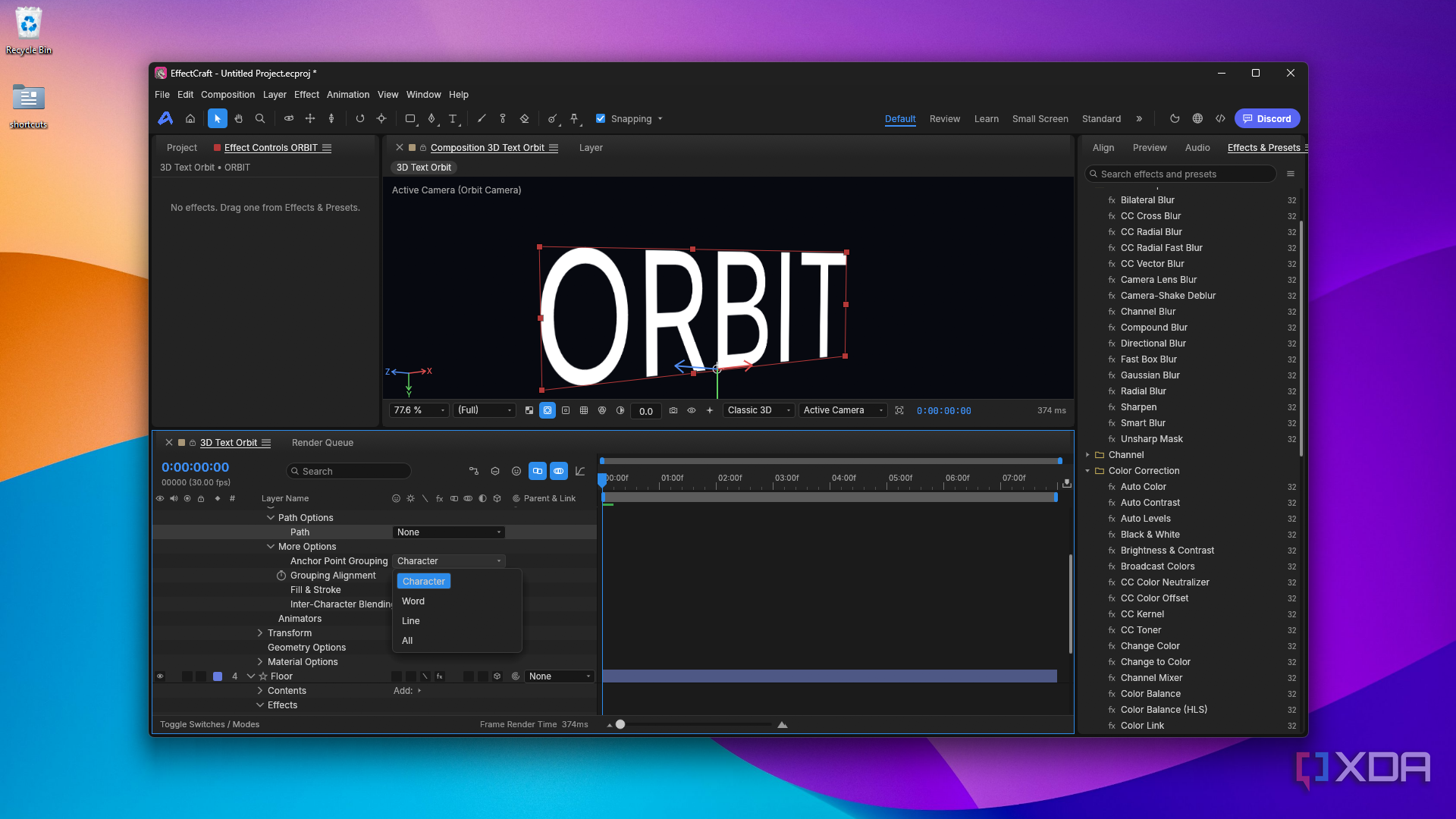Image resolution: width=1456 pixels, height=819 pixels.
Task: Select the Dolly camera tool
Action: coord(331,118)
